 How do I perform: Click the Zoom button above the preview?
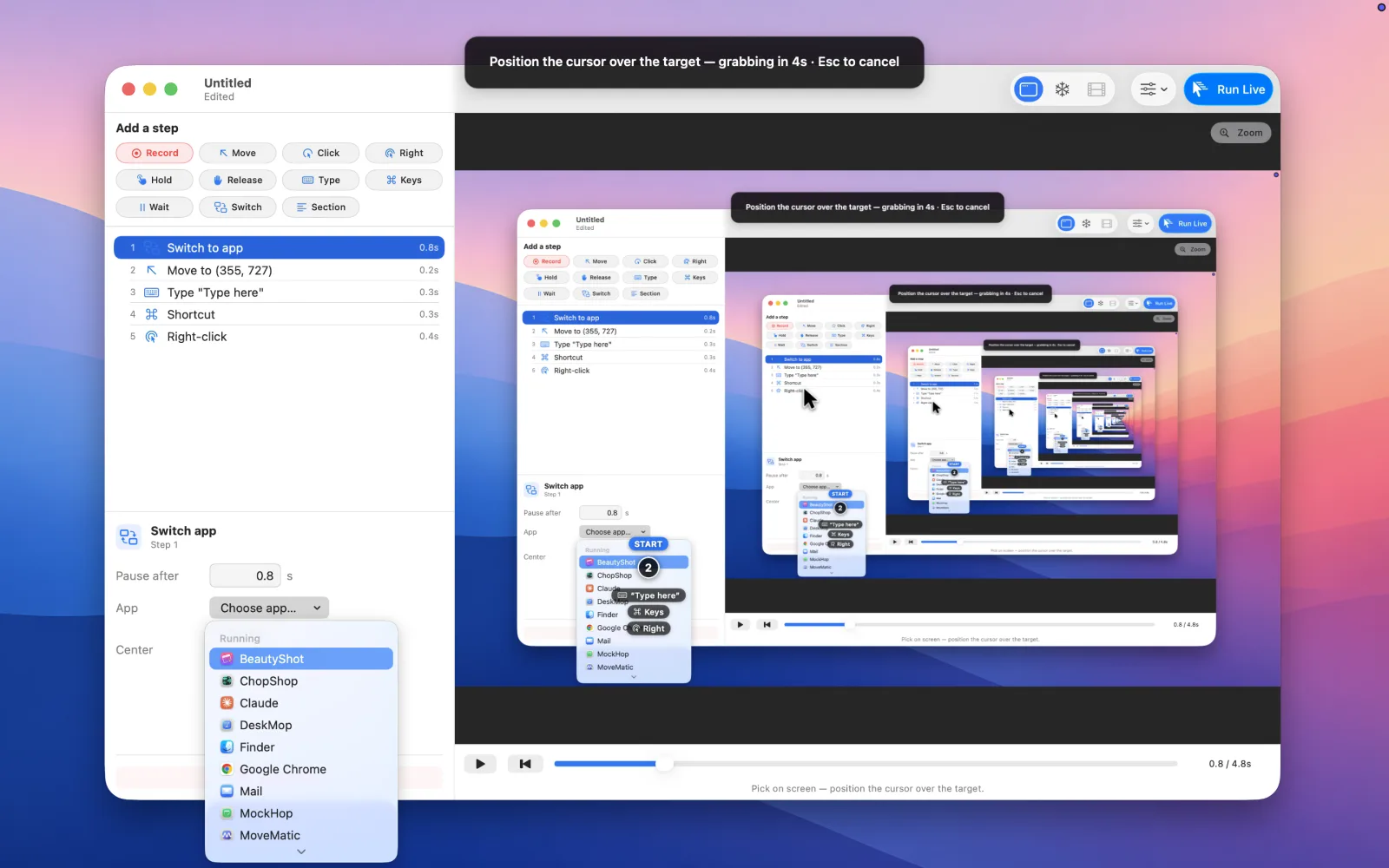[x=1241, y=133]
